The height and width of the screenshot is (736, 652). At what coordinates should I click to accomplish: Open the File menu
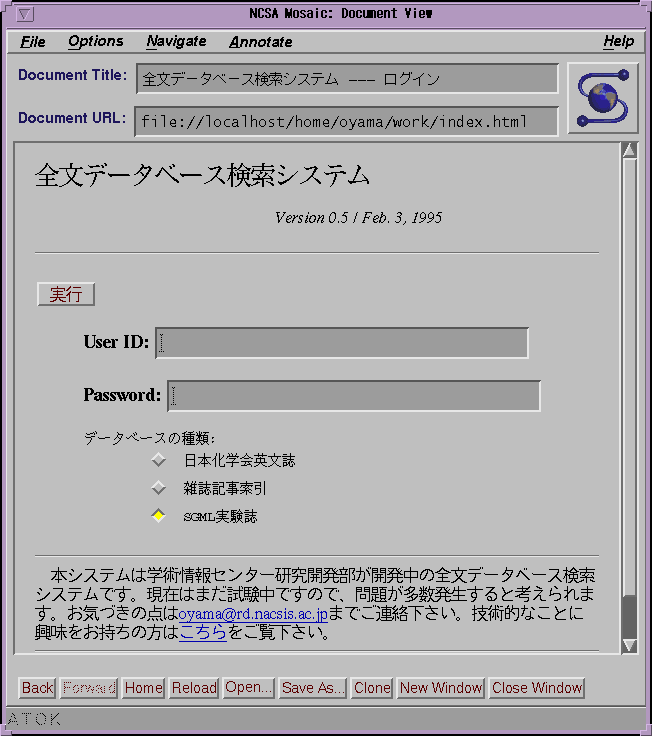[x=33, y=42]
